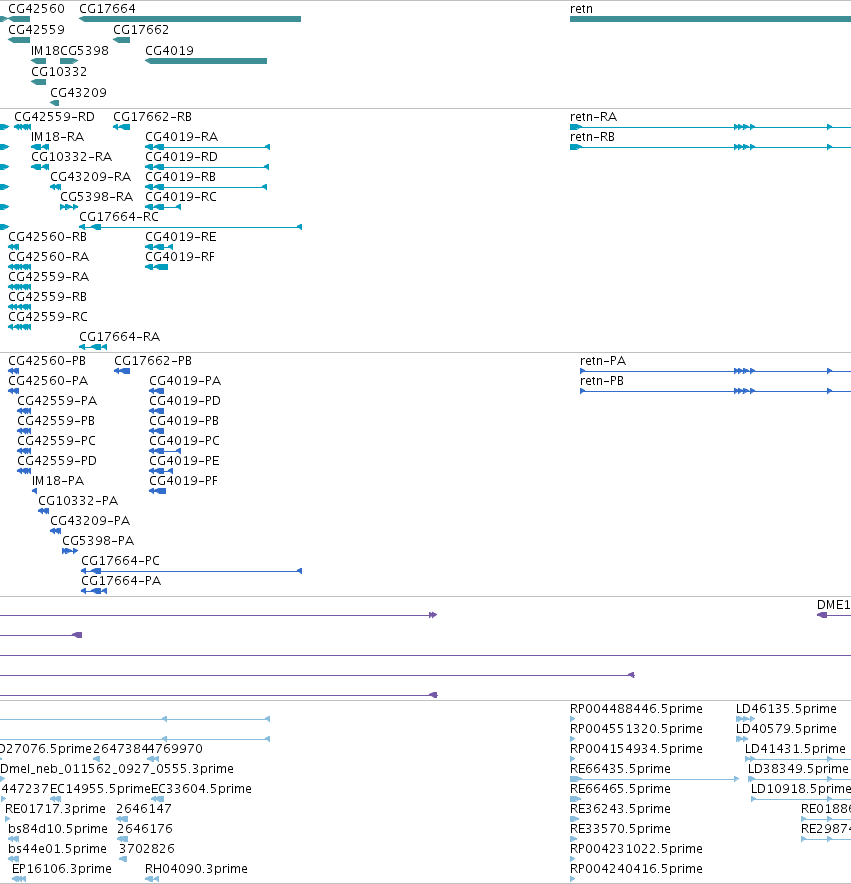Click the RE01717.3prime EST label
Screen dimensions: 851x884
55,810
